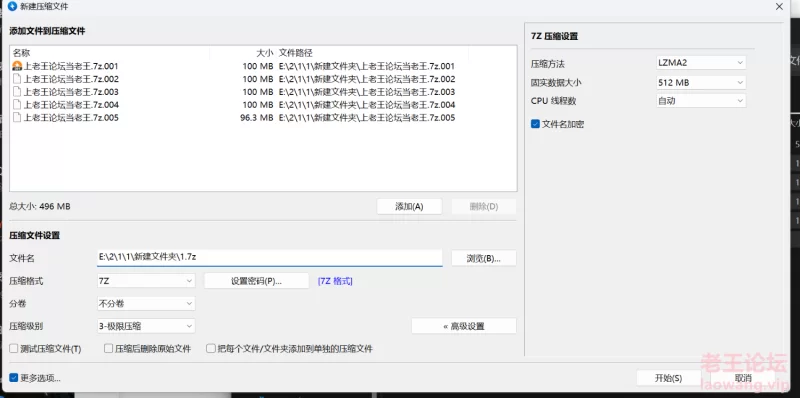The image size is (800, 398).
Task: Enable 测试压缩文件(T) checkbox
Action: pyautogui.click(x=14, y=349)
